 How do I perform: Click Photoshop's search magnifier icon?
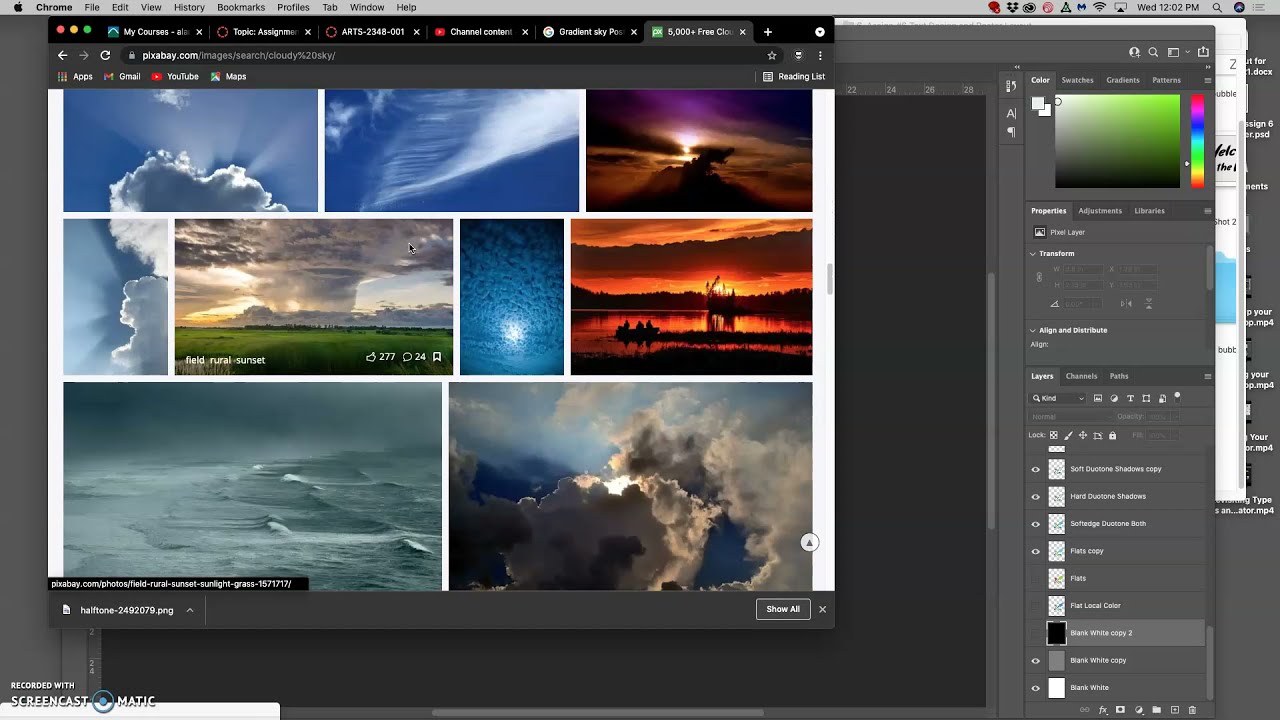(1153, 52)
